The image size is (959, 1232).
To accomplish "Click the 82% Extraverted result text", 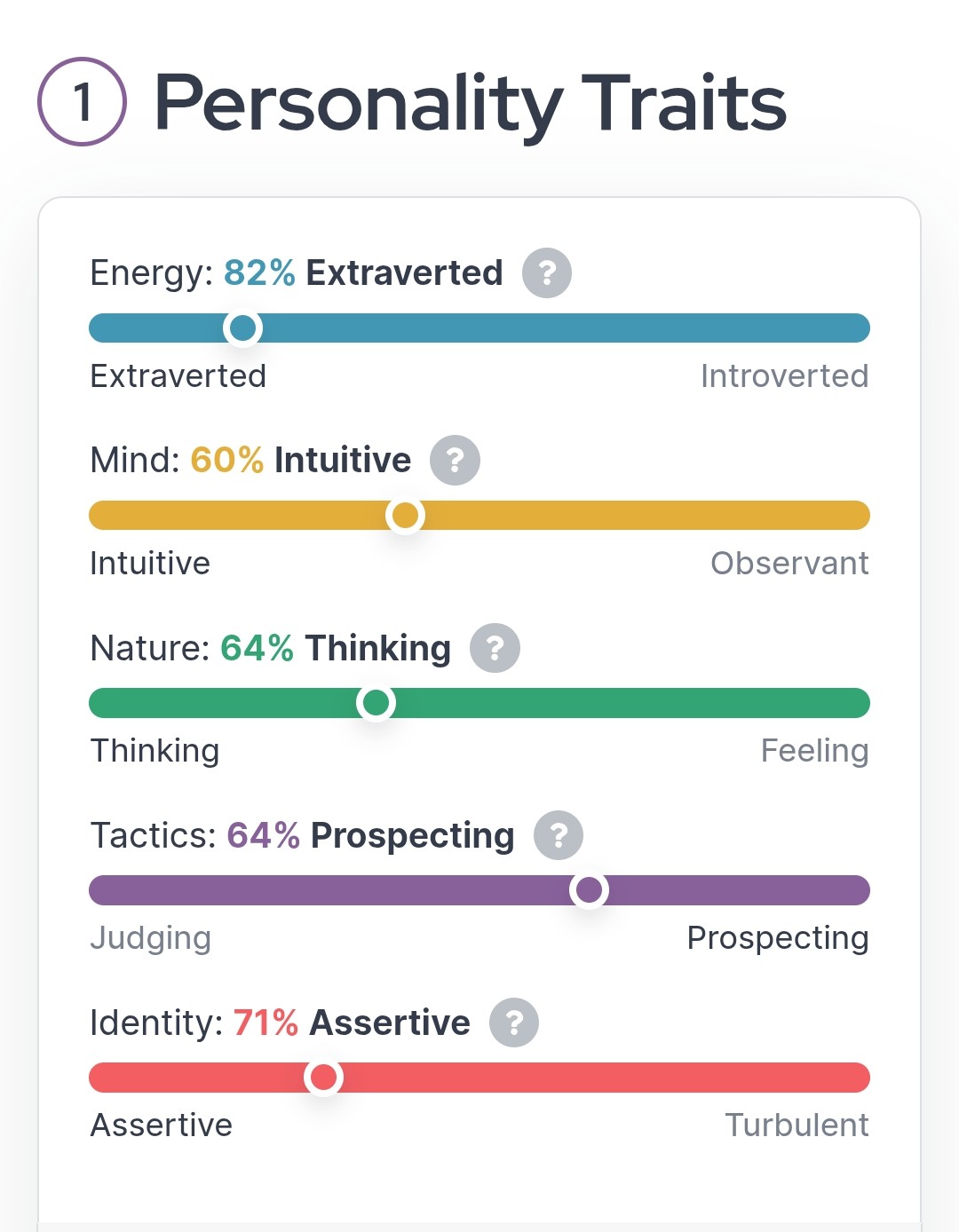I will (x=363, y=272).
